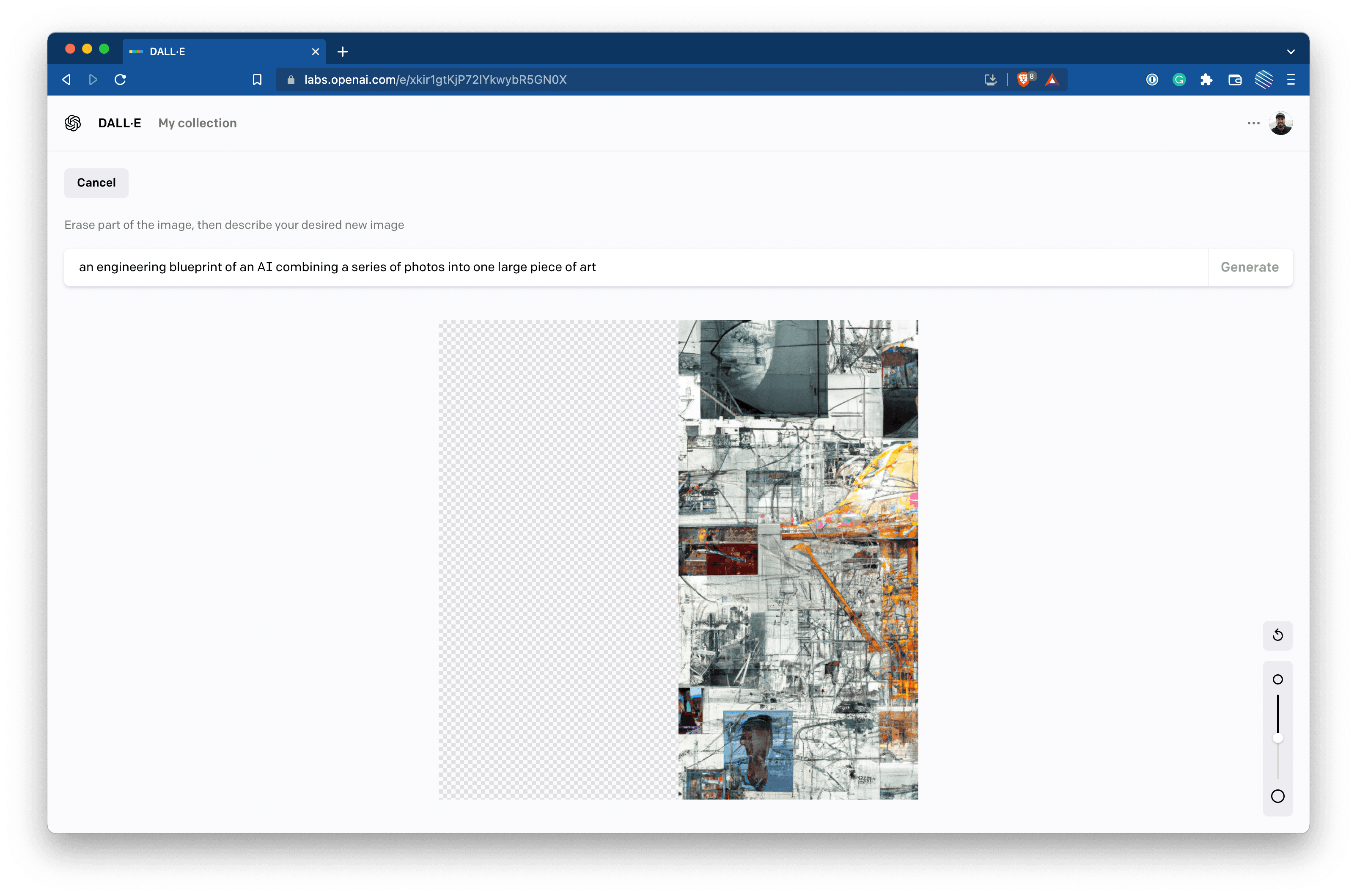Close the DALL·E tab

315,52
